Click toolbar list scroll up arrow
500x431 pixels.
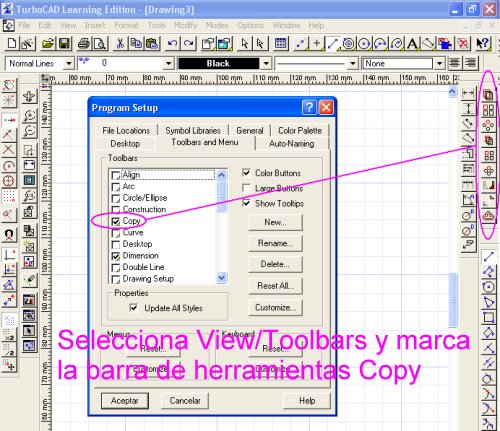[x=222, y=175]
